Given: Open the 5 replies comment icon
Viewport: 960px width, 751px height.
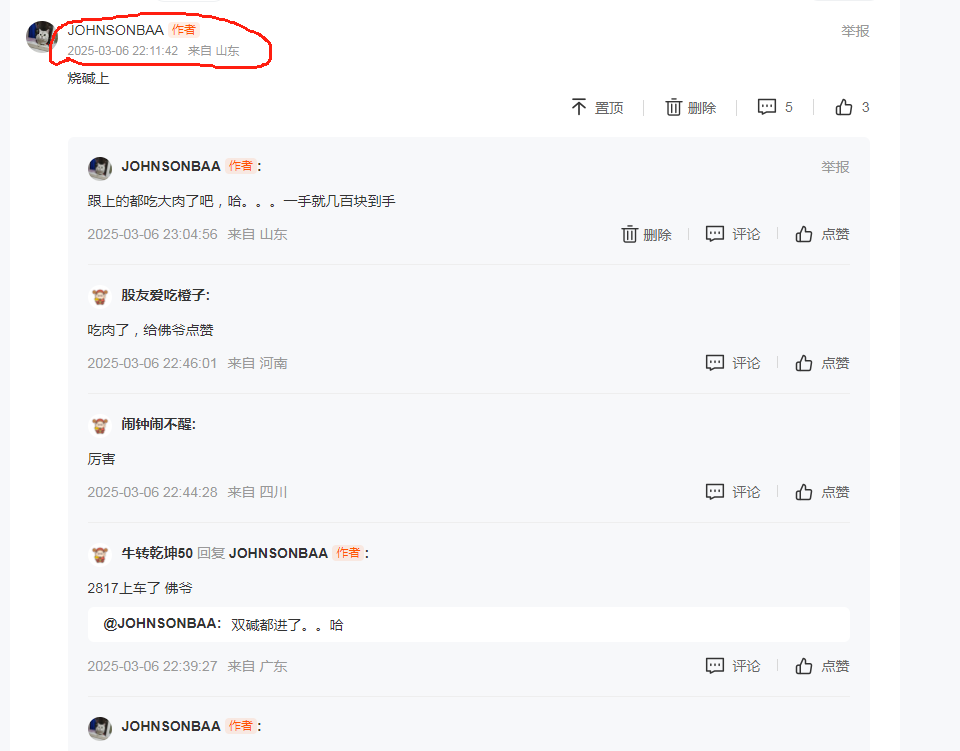Looking at the screenshot, I should 774,107.
